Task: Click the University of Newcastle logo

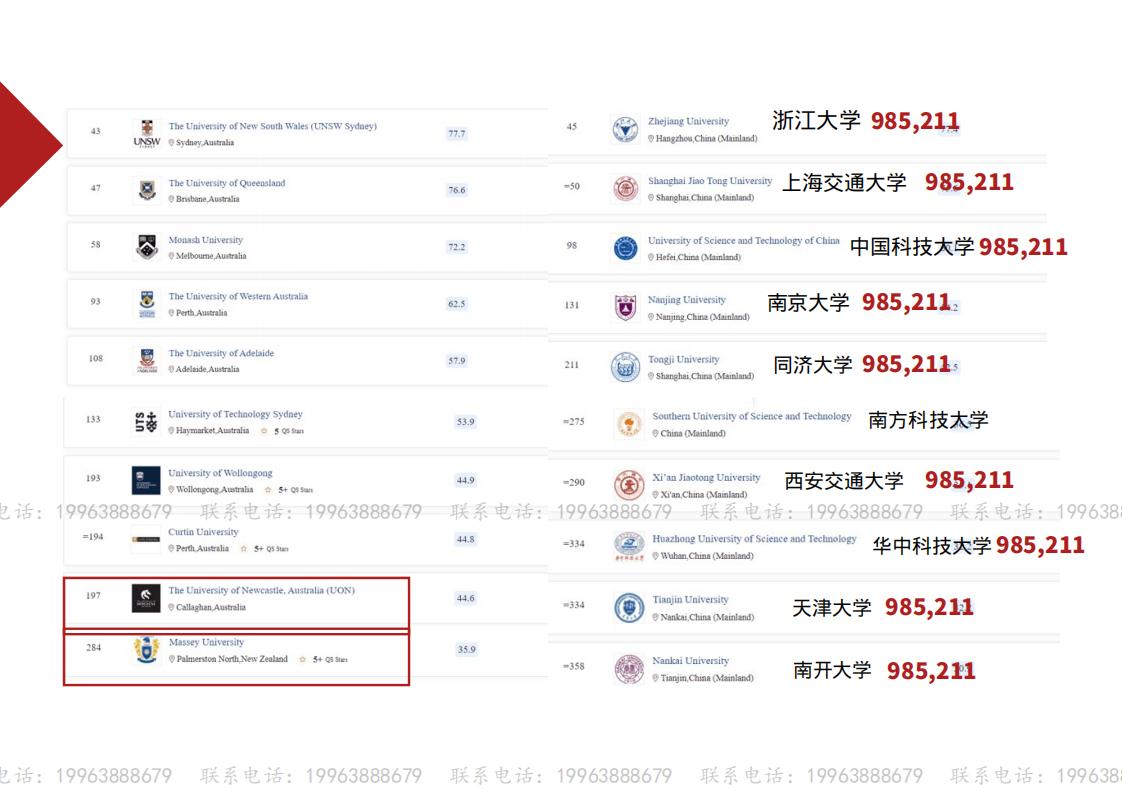Action: (x=146, y=599)
